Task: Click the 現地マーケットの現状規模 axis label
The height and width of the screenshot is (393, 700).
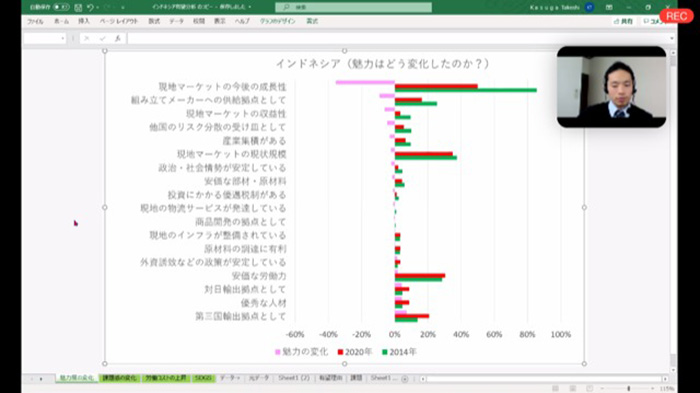Action: [x=232, y=154]
